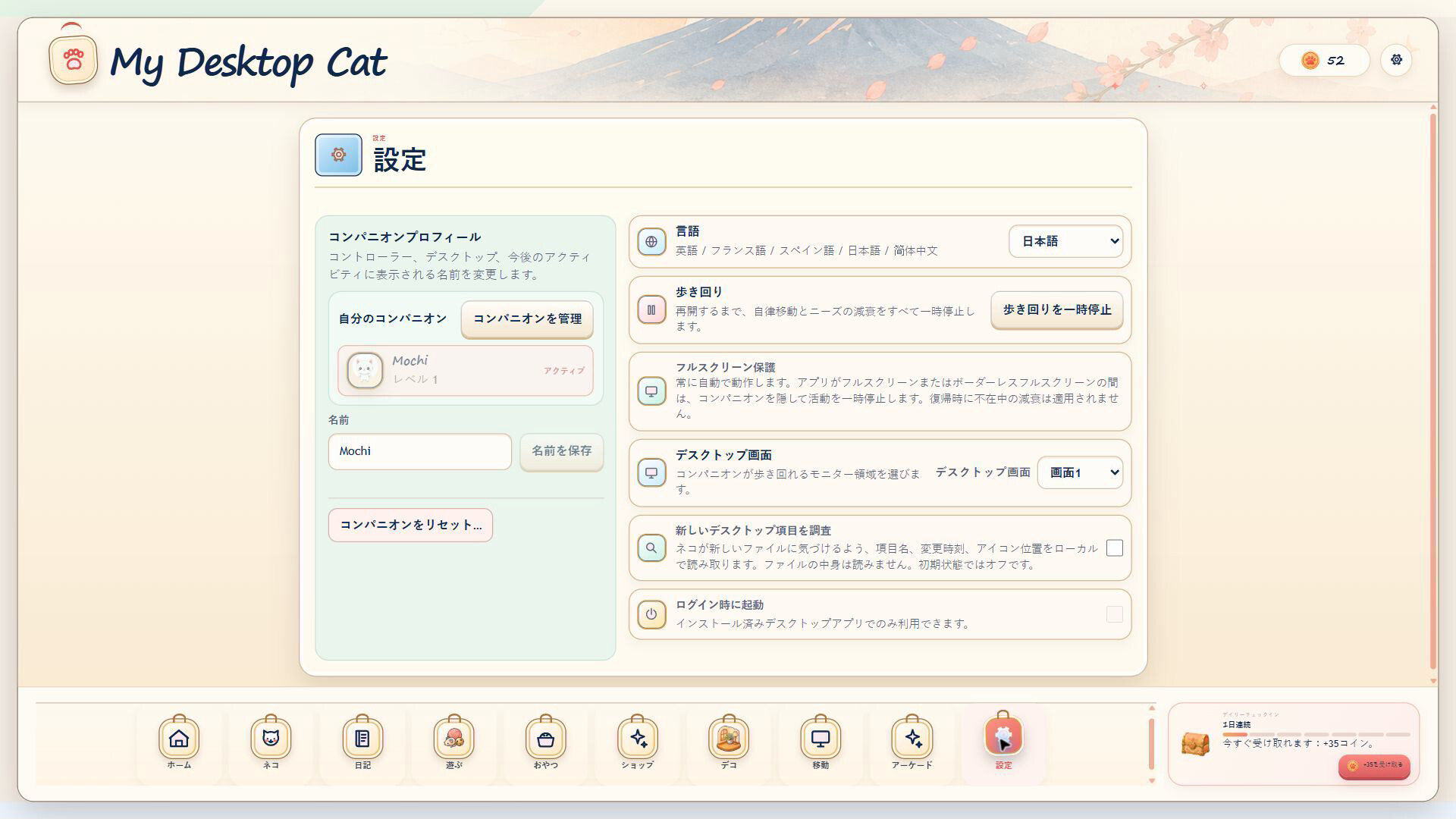
Task: Click the 設定 page header gear tile
Action: [x=338, y=155]
